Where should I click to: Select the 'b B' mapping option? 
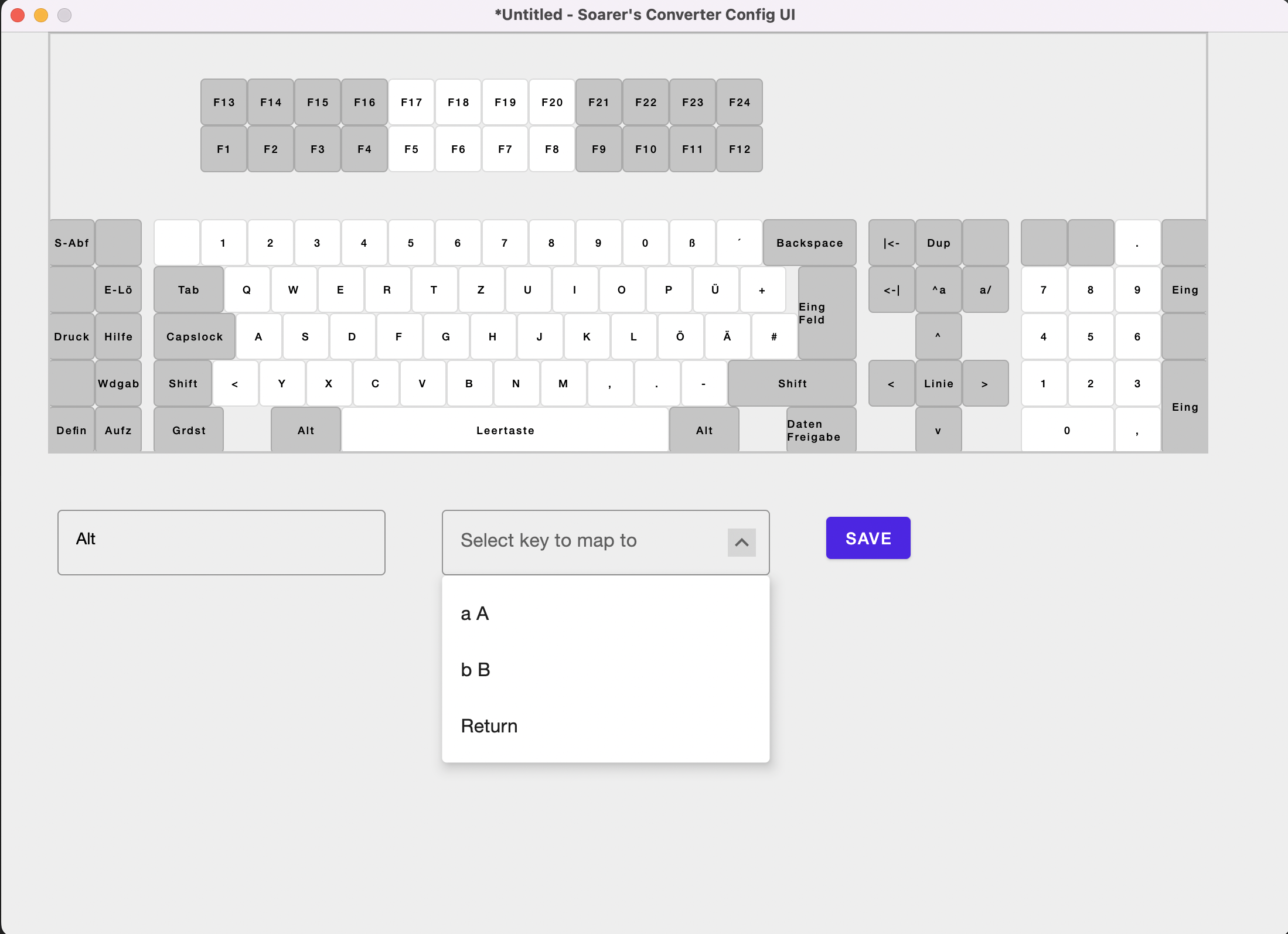(475, 669)
